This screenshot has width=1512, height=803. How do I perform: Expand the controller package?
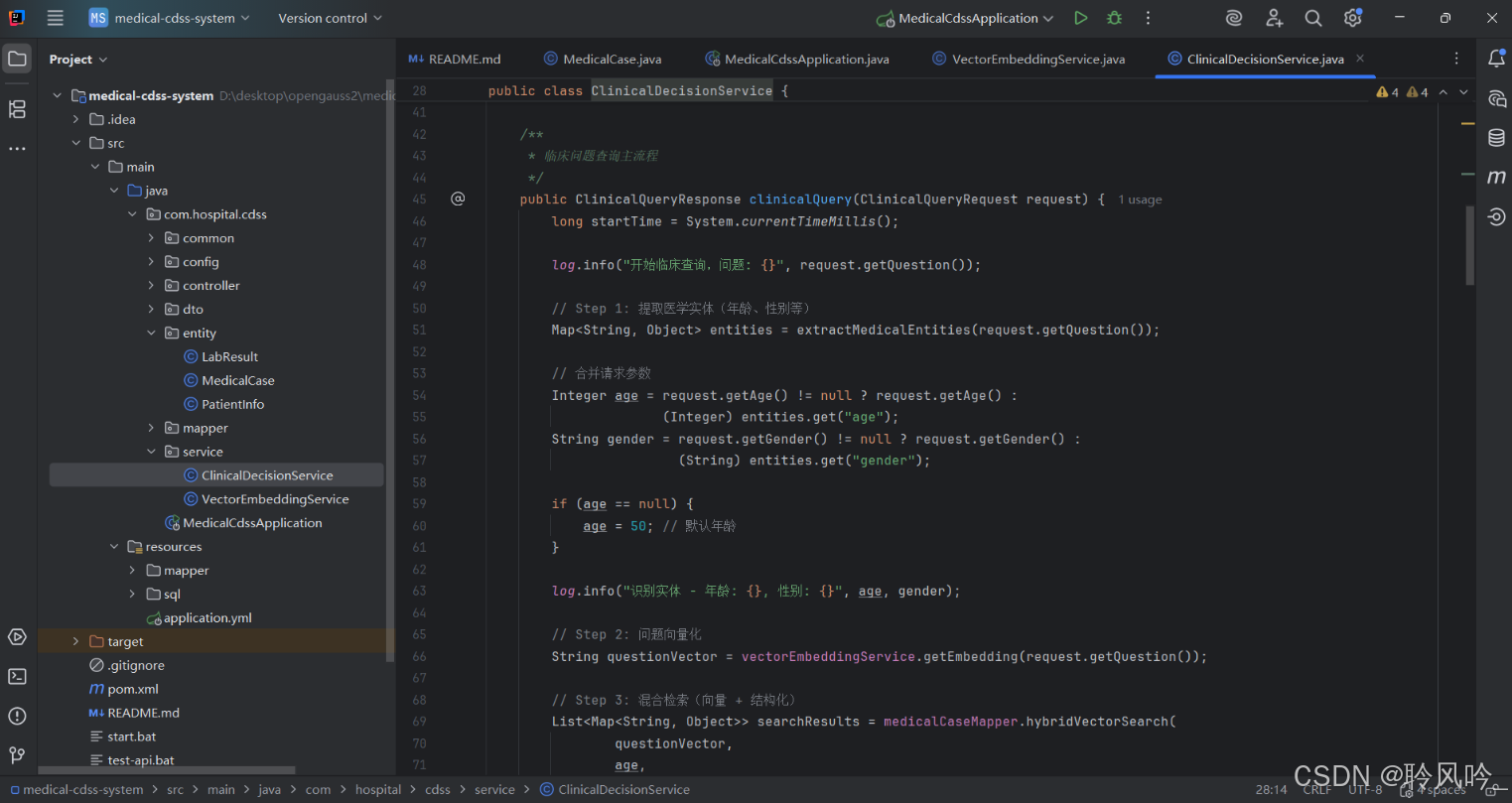click(152, 286)
